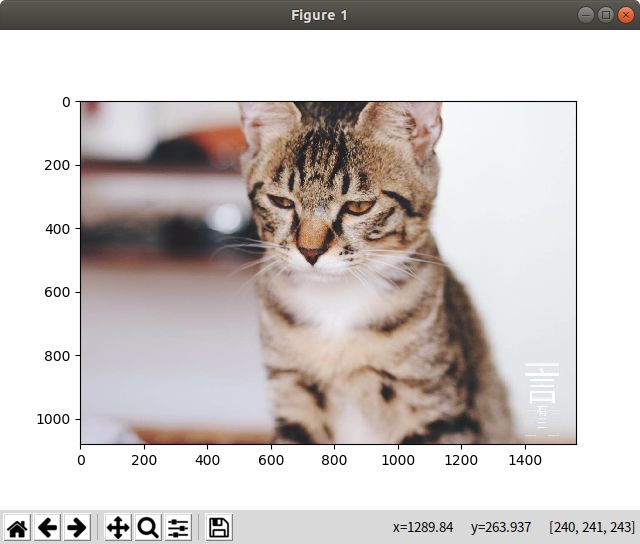
Task: Go forward to the next view
Action: 77,528
